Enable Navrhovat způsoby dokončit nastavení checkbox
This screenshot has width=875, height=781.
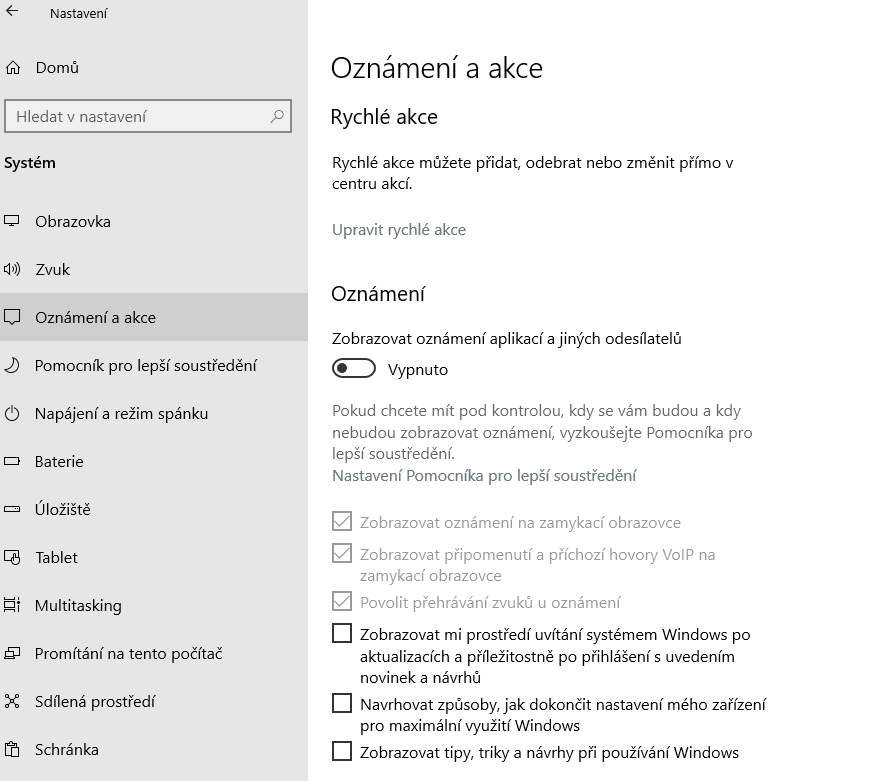pos(342,703)
